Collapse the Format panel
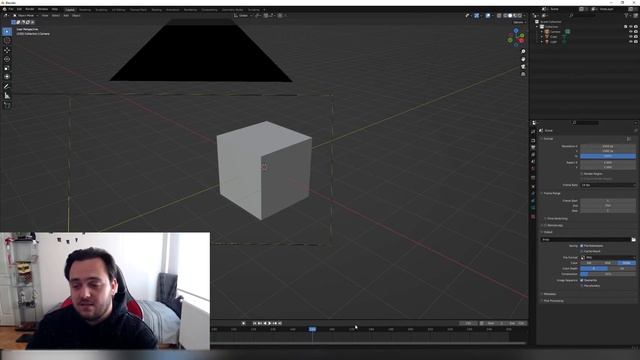Screen dimensions: 640x360 [548, 139]
